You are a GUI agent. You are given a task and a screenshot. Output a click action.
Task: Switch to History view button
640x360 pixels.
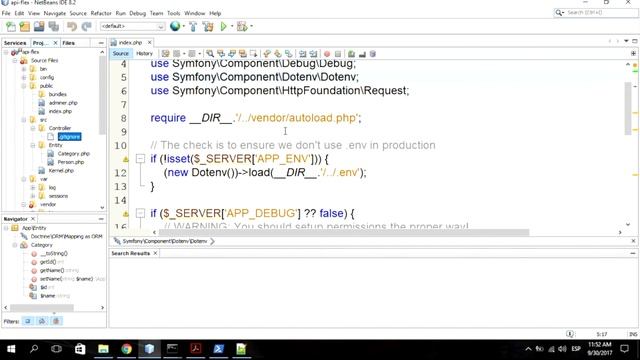pos(144,53)
